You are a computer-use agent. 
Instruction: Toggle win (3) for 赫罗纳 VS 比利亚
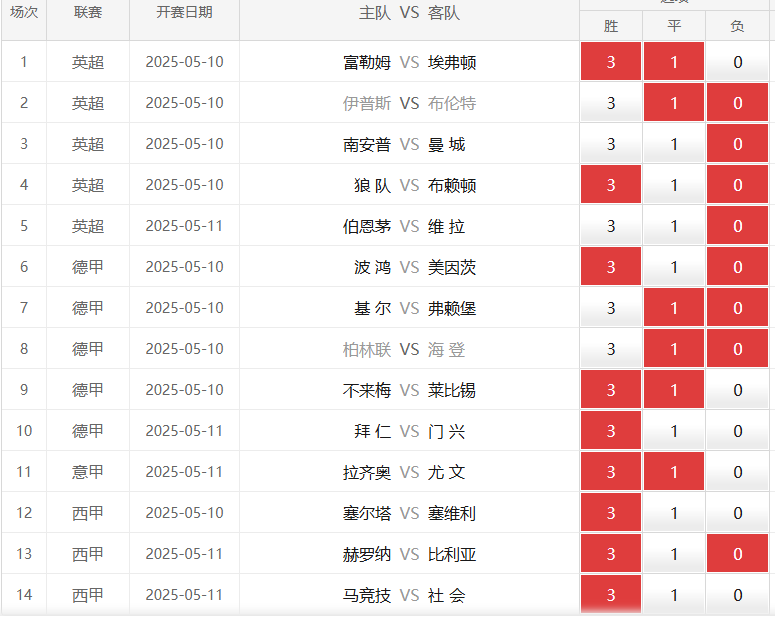click(611, 553)
